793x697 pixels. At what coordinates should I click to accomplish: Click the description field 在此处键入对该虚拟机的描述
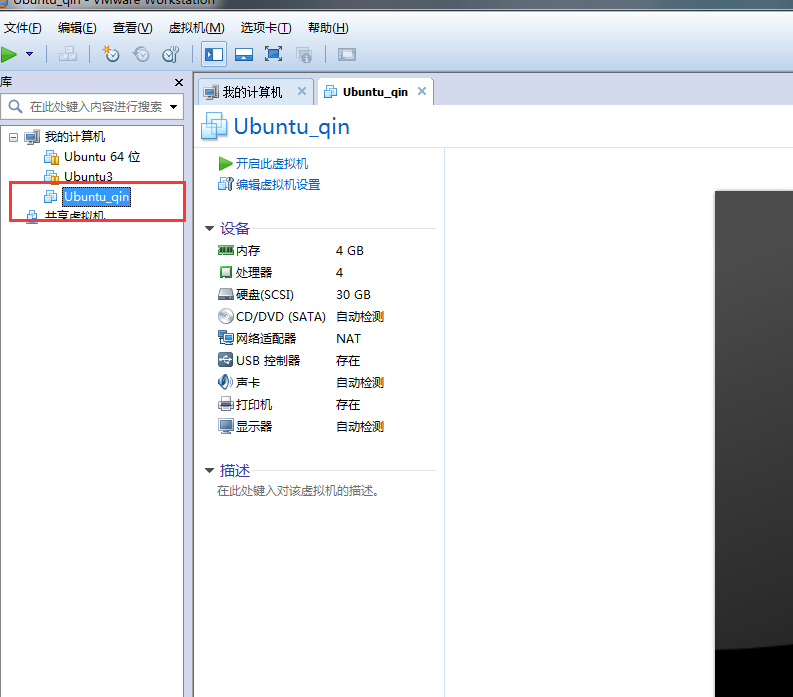(x=298, y=491)
